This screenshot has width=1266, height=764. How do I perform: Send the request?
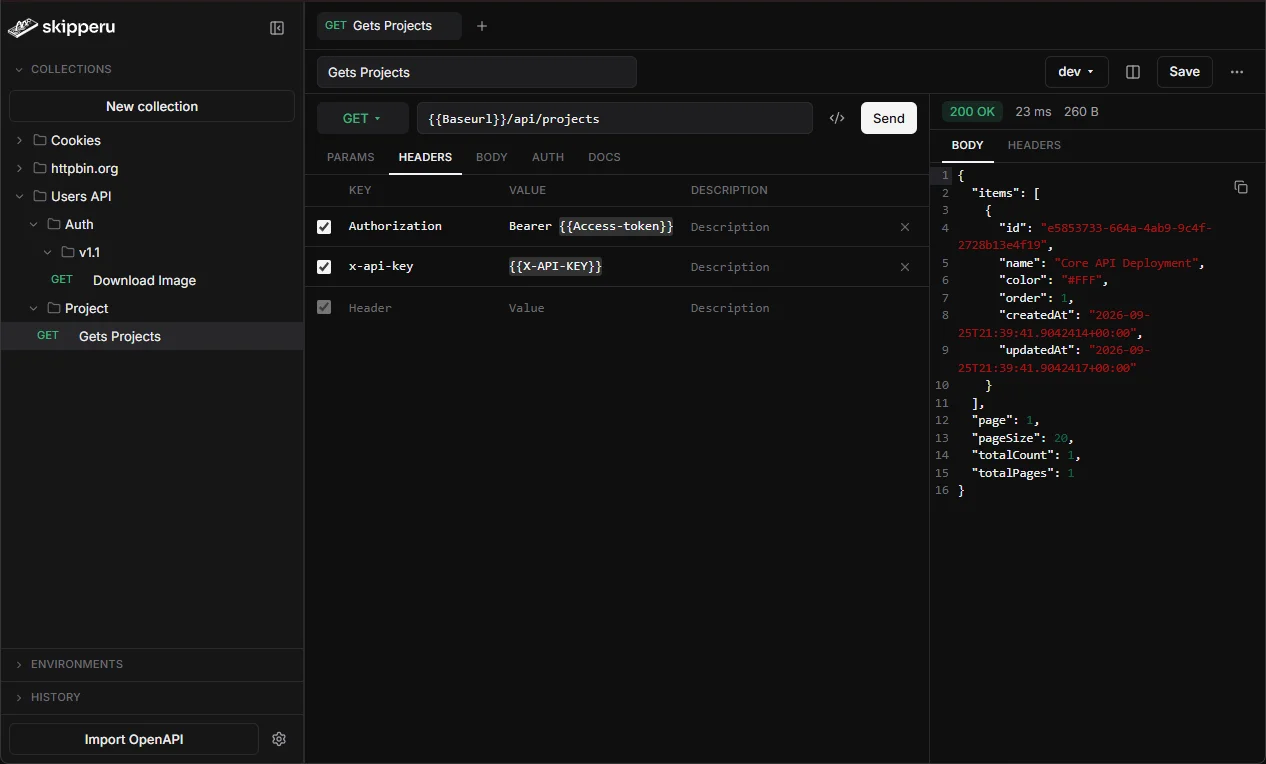889,118
